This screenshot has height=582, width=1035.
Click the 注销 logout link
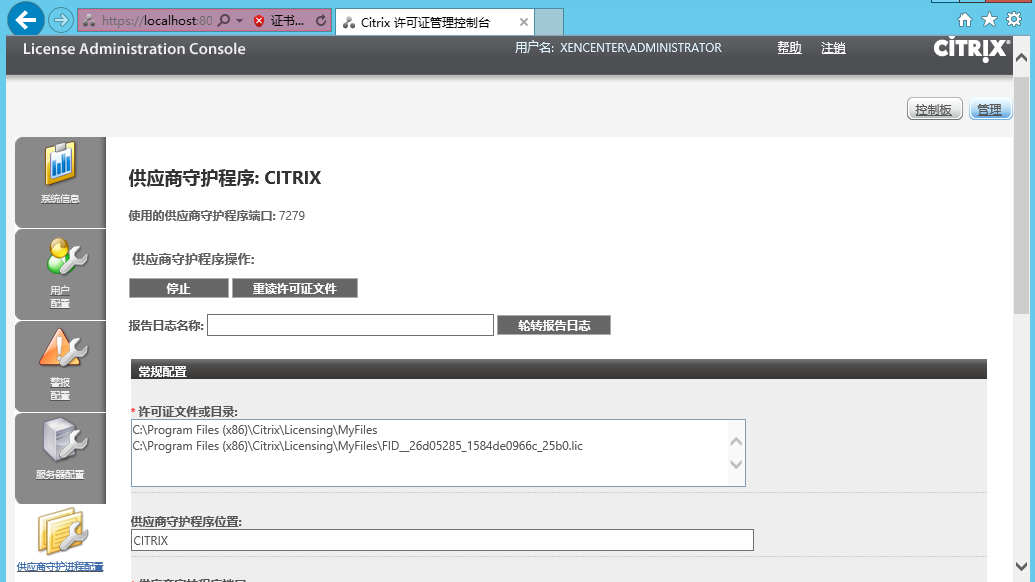[833, 48]
